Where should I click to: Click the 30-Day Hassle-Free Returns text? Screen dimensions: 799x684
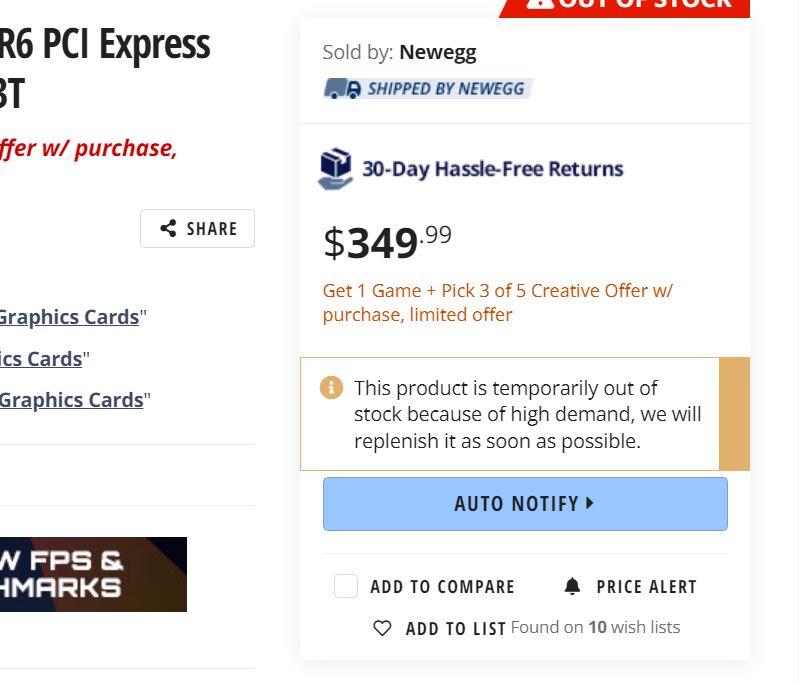coord(493,169)
